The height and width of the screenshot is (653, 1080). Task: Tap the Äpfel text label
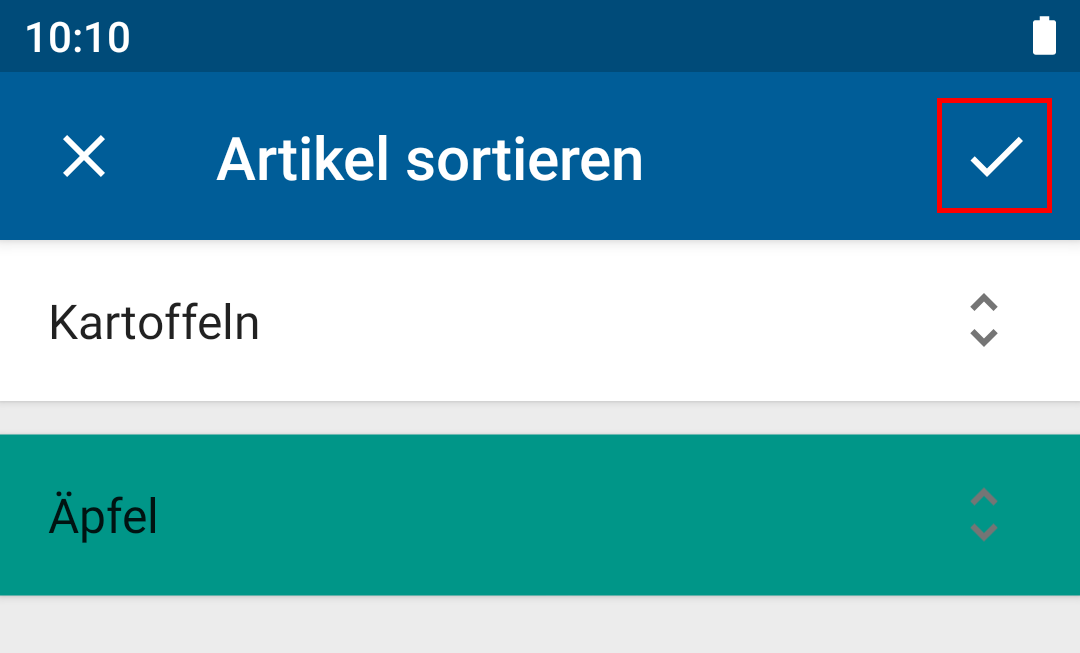(x=103, y=515)
